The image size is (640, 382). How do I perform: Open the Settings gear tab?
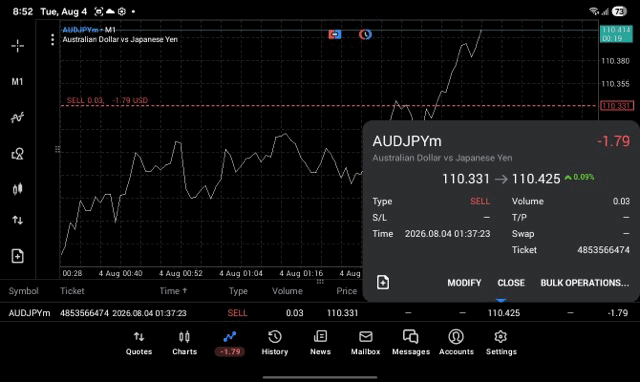[x=501, y=343]
